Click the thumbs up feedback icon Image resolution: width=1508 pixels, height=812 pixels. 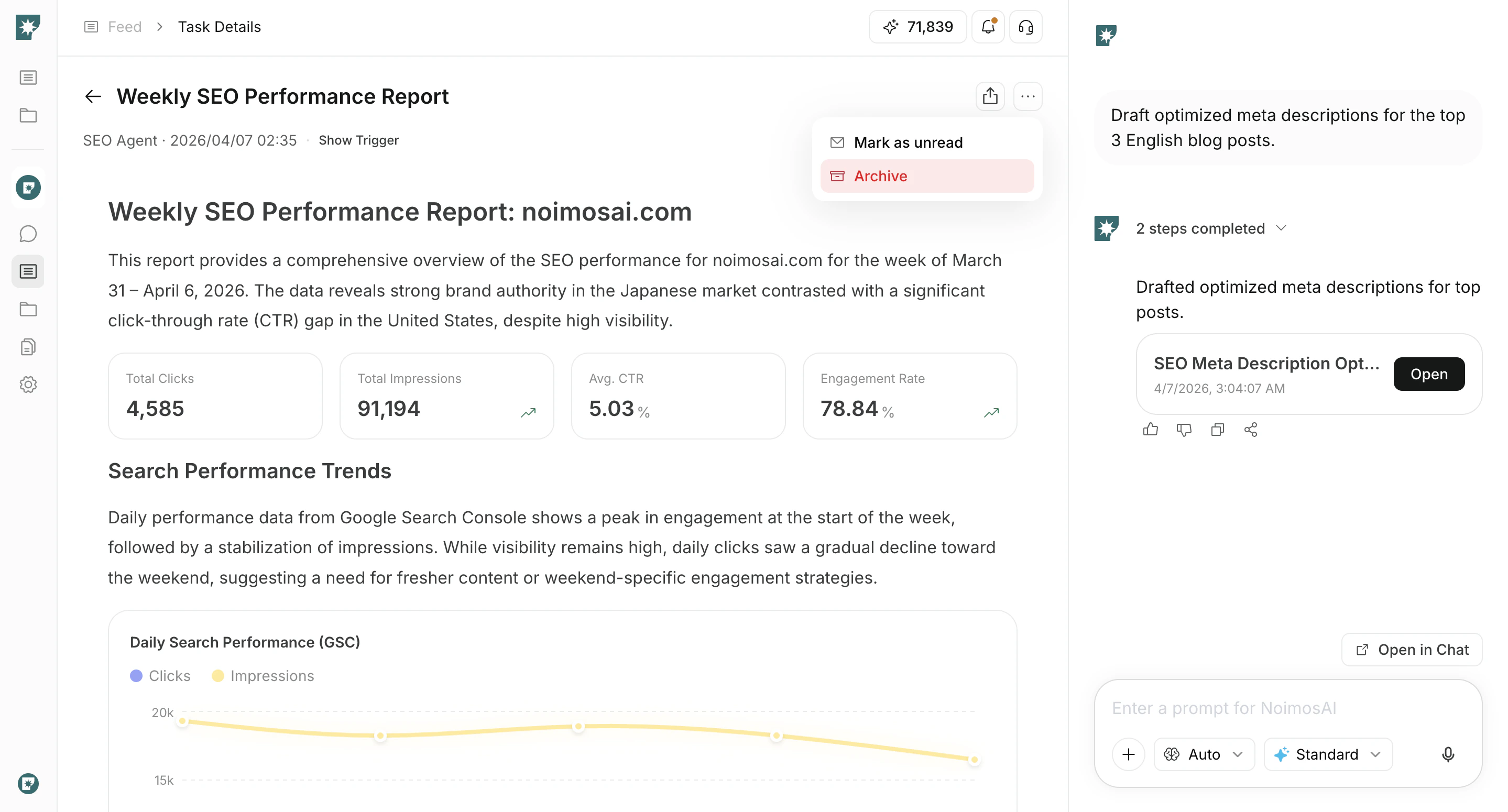click(x=1150, y=430)
